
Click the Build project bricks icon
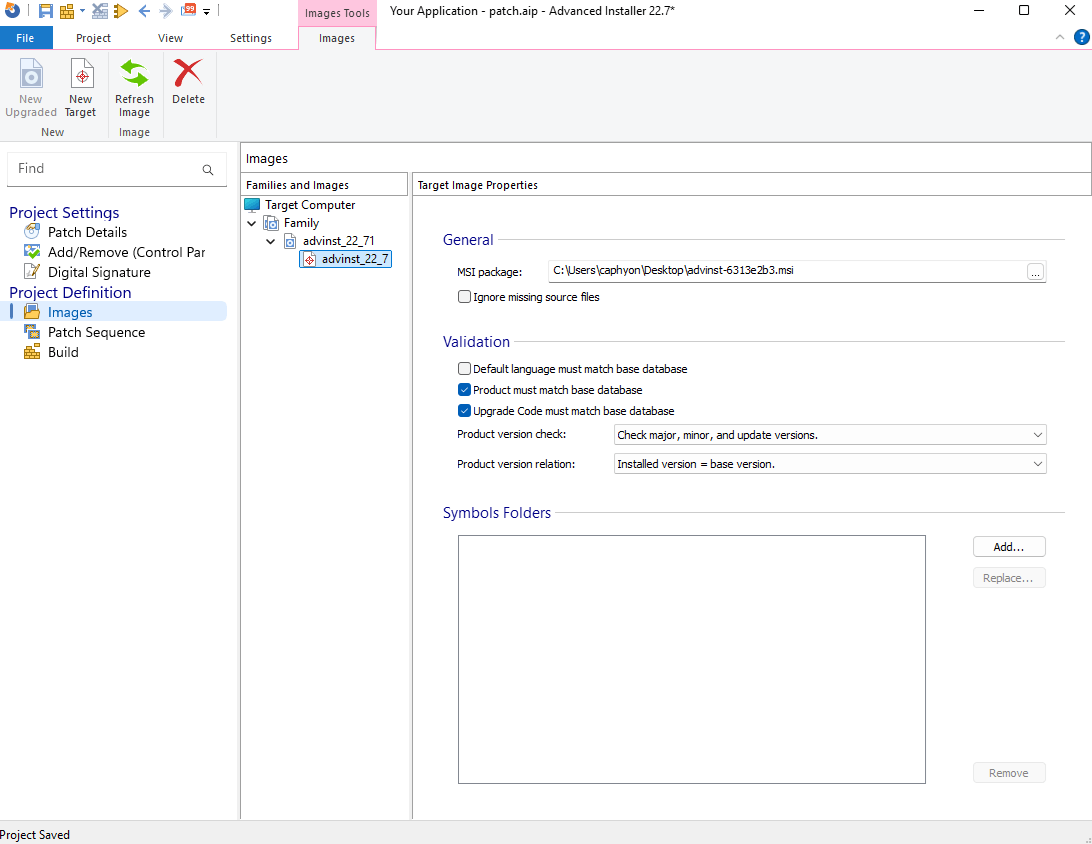click(x=67, y=11)
